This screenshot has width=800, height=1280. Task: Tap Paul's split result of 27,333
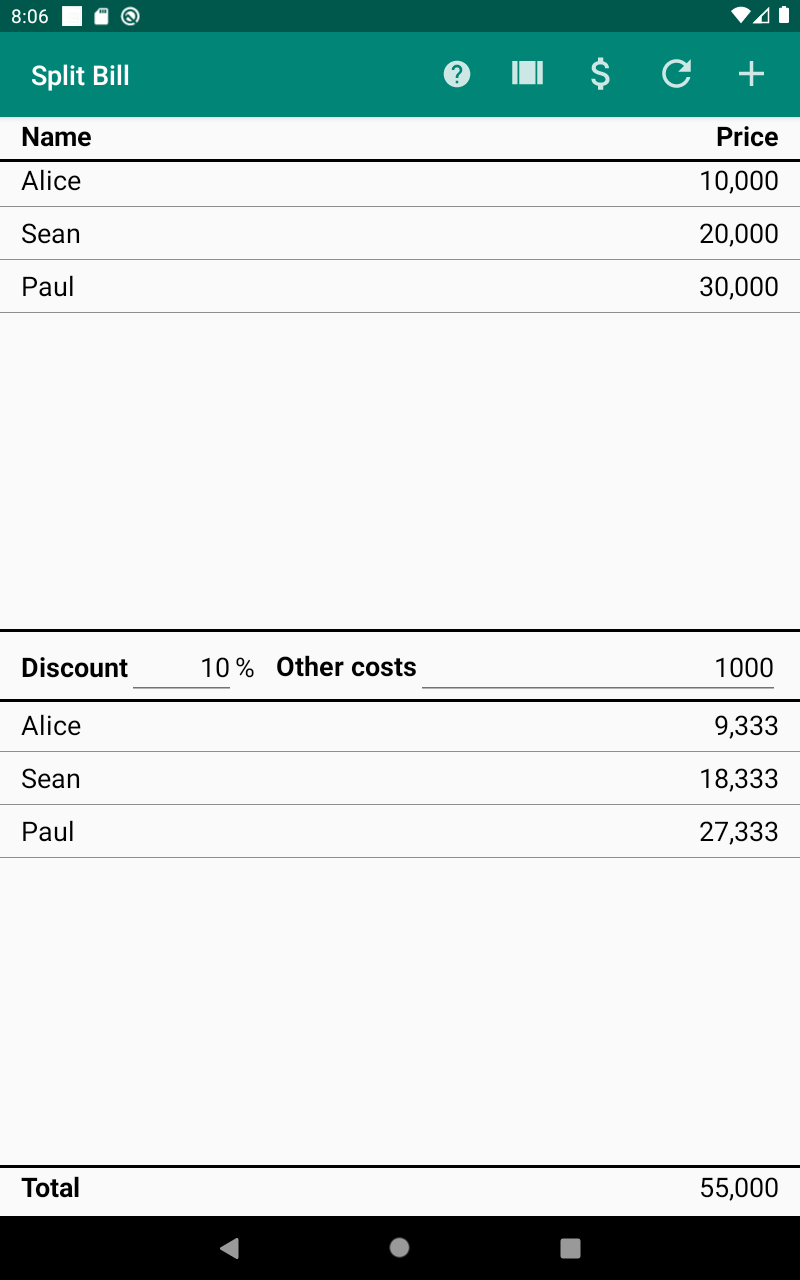coord(400,832)
